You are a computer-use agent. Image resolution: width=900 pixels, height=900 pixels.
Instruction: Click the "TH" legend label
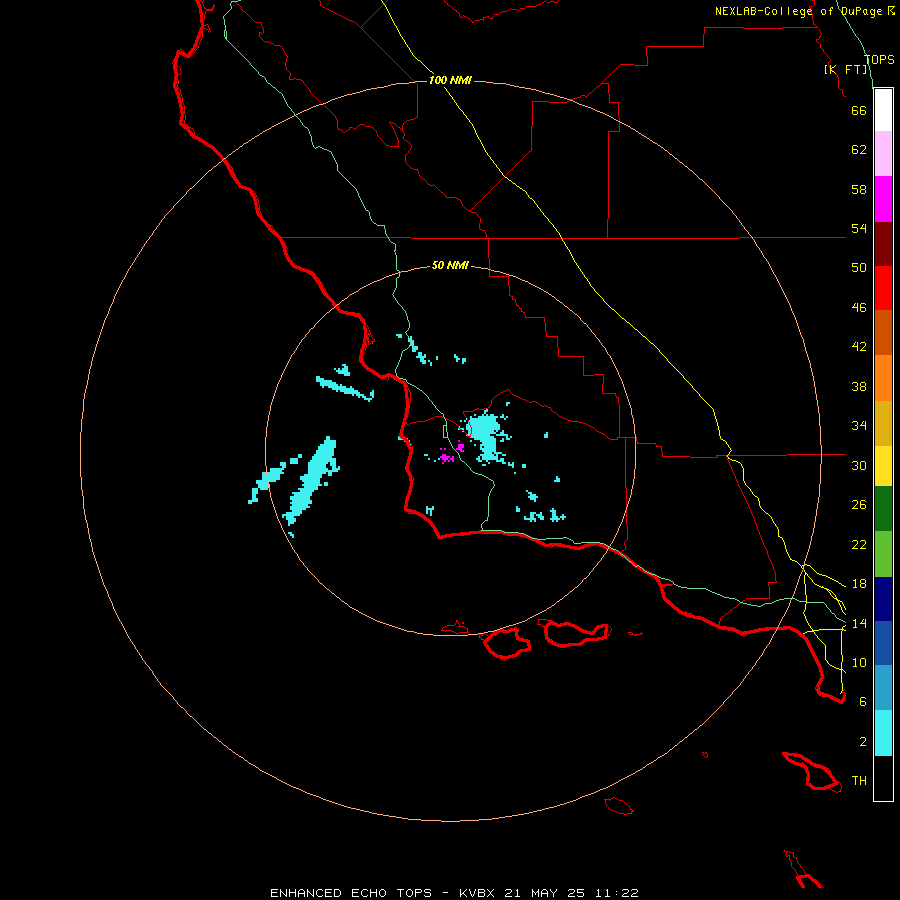point(859,781)
